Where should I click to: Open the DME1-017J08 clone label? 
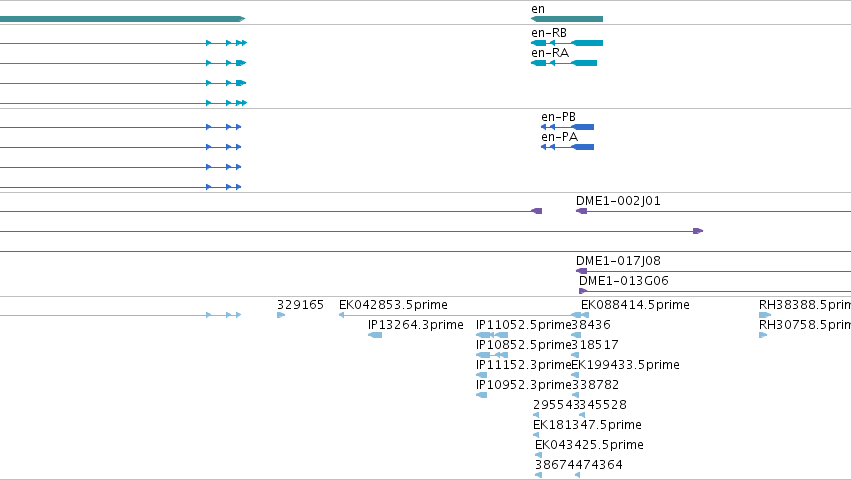(x=618, y=261)
